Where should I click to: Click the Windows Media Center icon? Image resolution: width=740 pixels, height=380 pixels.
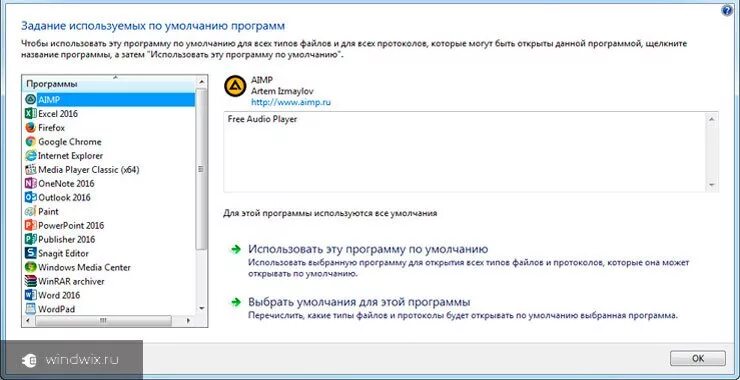(31, 267)
